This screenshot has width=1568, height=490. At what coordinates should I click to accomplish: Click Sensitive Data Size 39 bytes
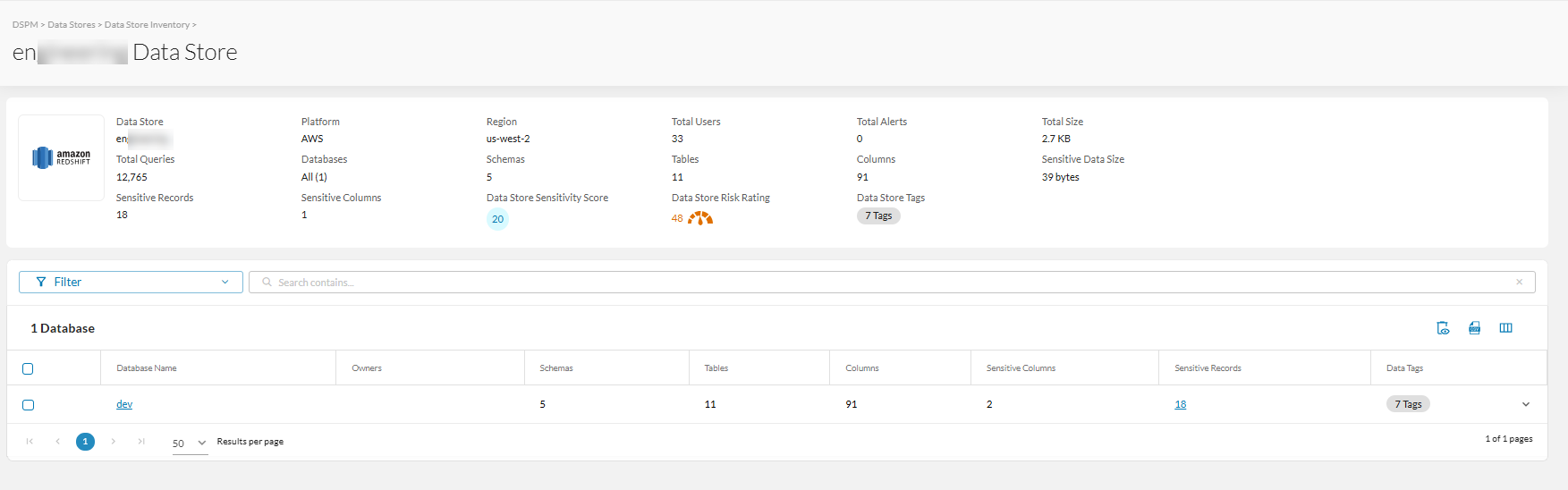pyautogui.click(x=1060, y=177)
